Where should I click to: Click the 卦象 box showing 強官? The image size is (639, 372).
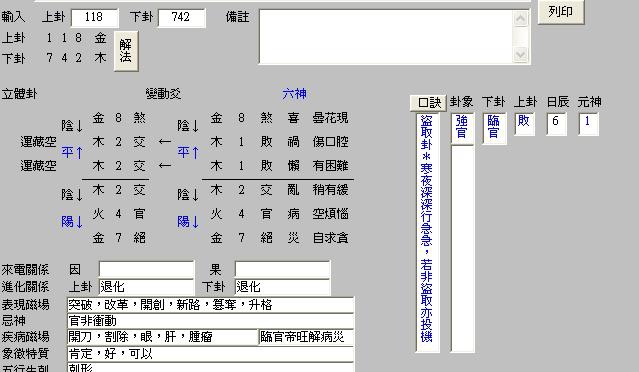(x=462, y=128)
